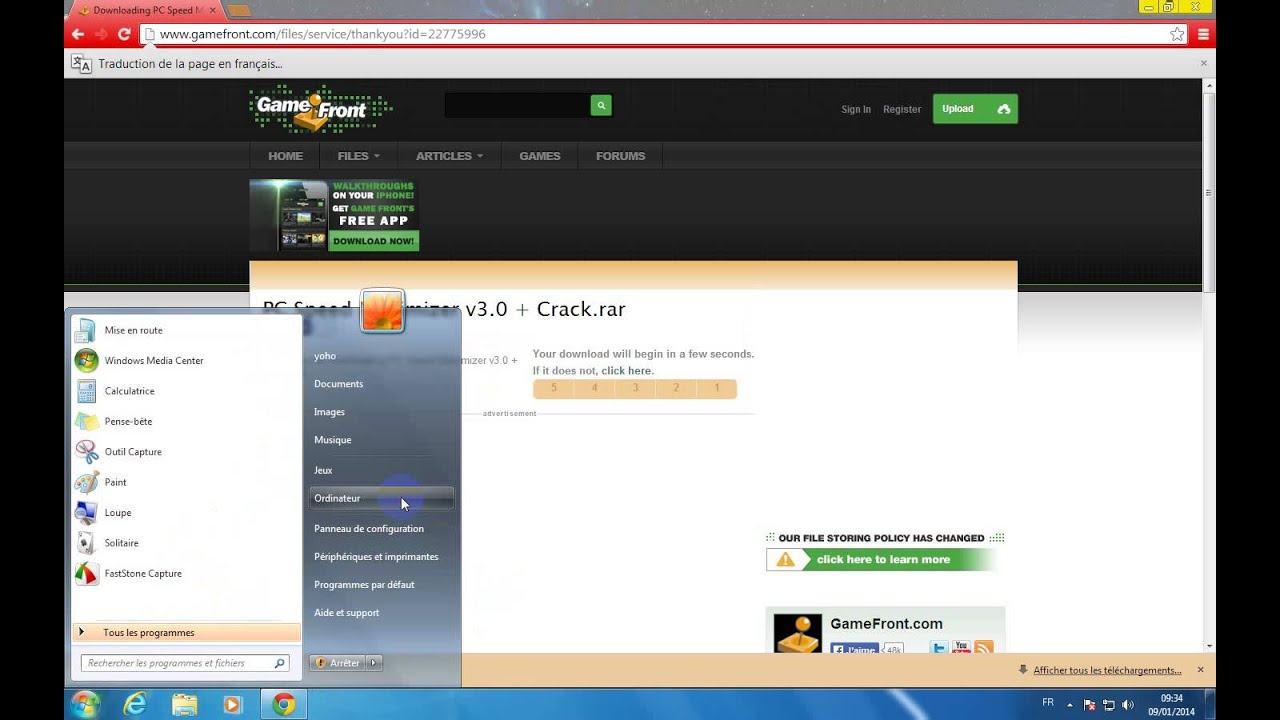Open Calculatrice from Start menu
This screenshot has width=1280, height=720.
click(186, 391)
